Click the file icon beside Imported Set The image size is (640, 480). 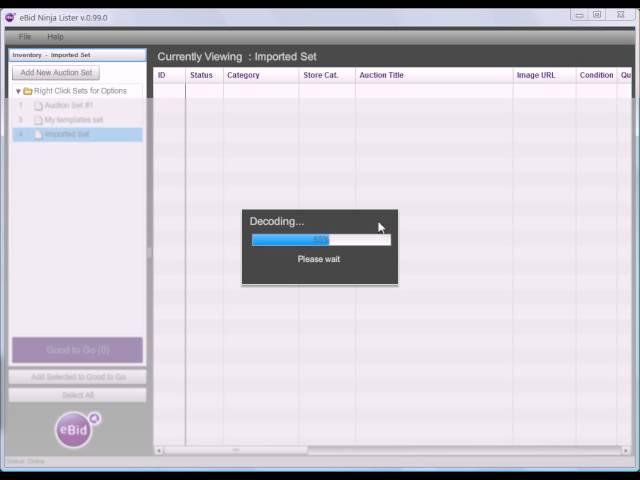[38, 134]
